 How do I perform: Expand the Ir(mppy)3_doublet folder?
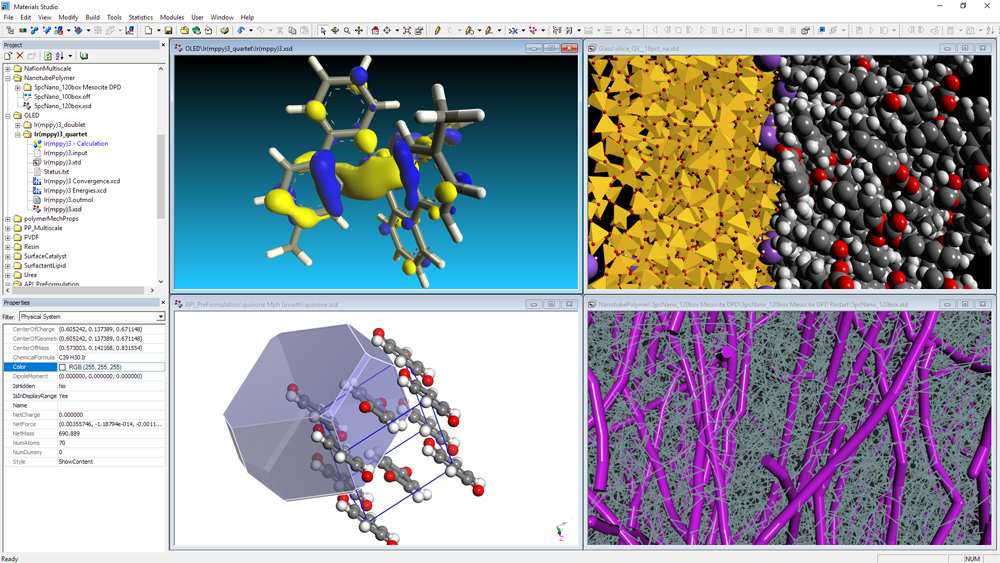point(18,125)
